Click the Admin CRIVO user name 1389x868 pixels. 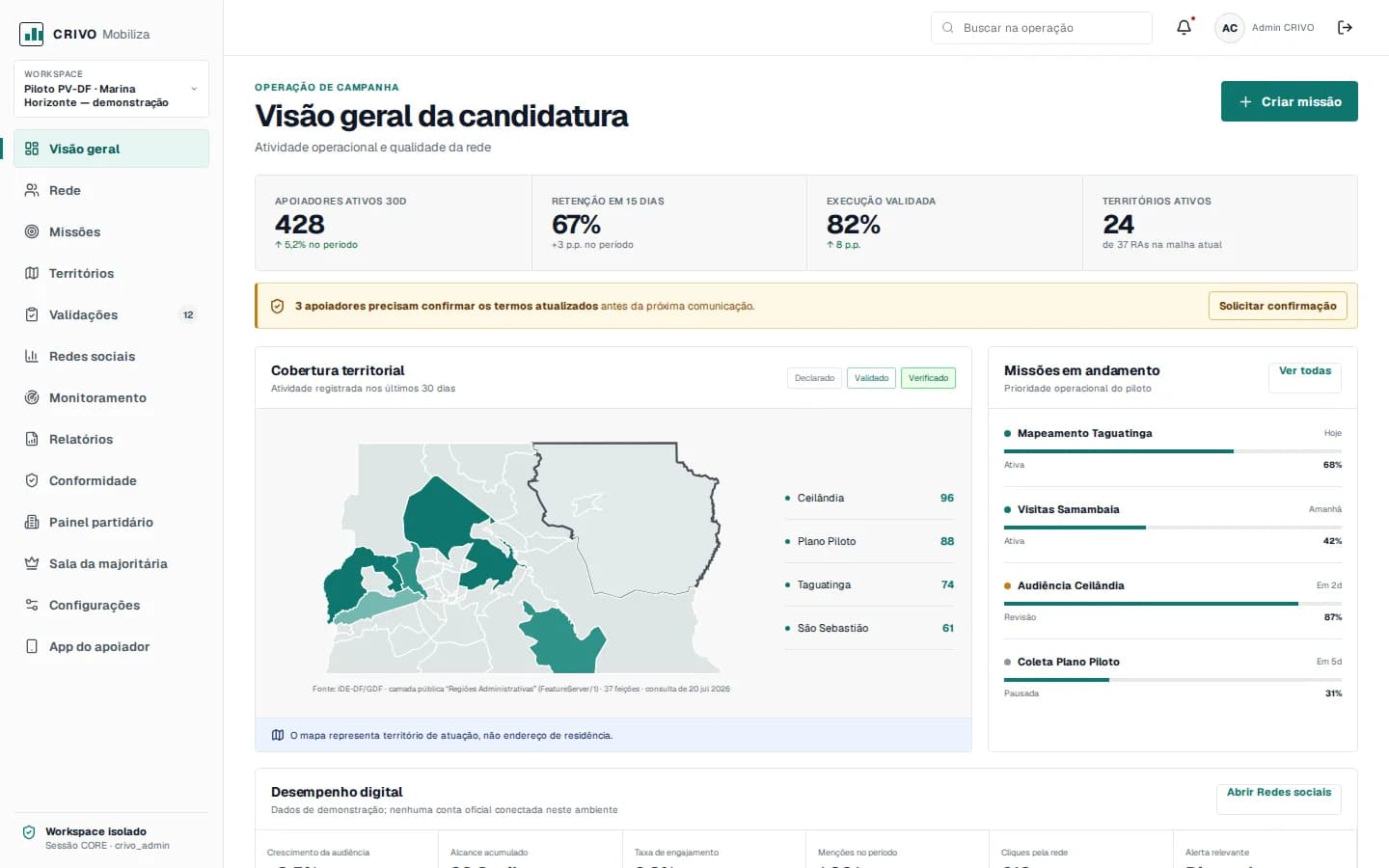tap(1283, 28)
